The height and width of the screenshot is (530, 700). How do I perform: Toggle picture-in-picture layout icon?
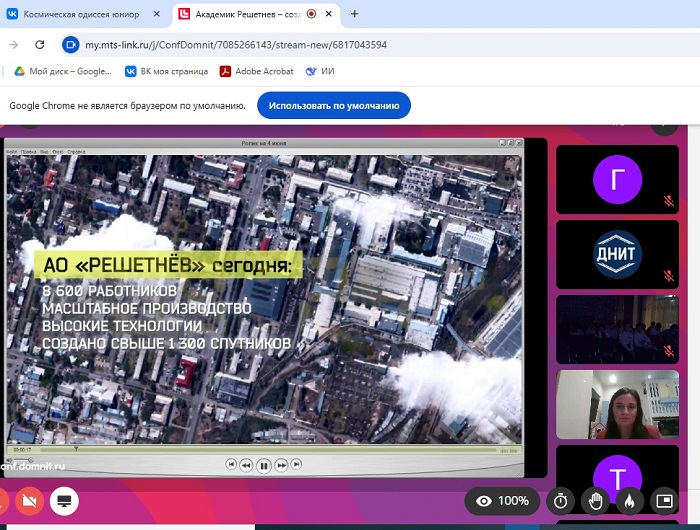pyautogui.click(x=662, y=500)
